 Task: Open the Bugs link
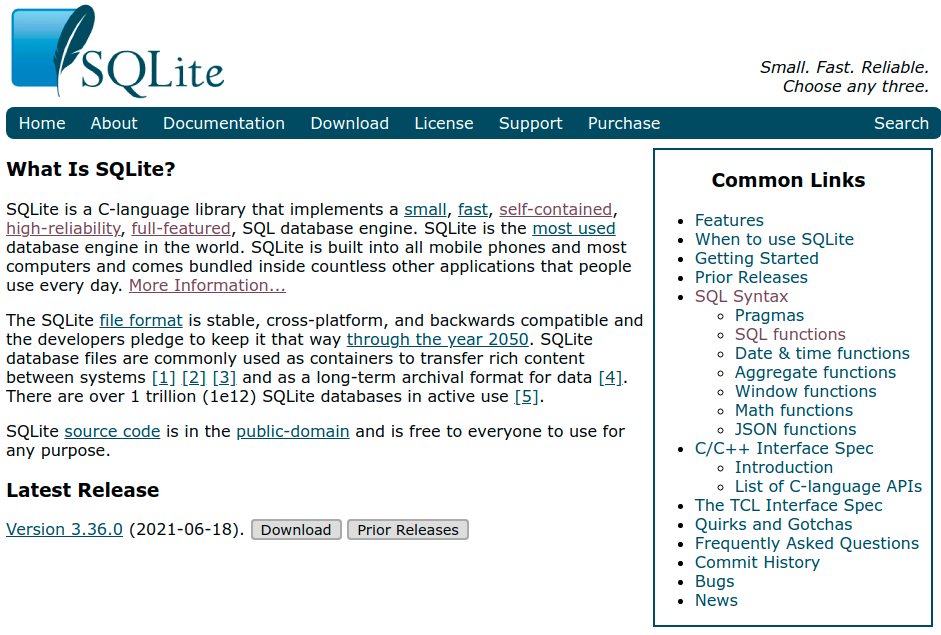(x=715, y=582)
